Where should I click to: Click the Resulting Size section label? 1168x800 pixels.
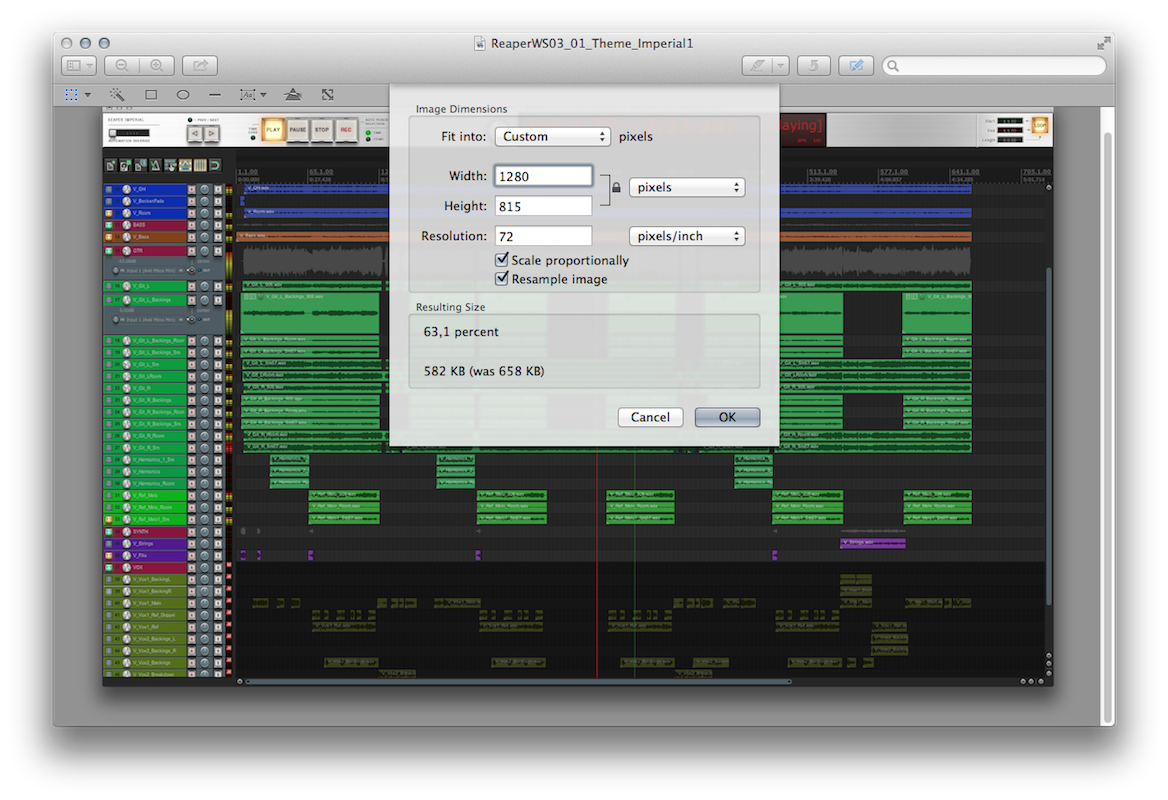point(450,307)
